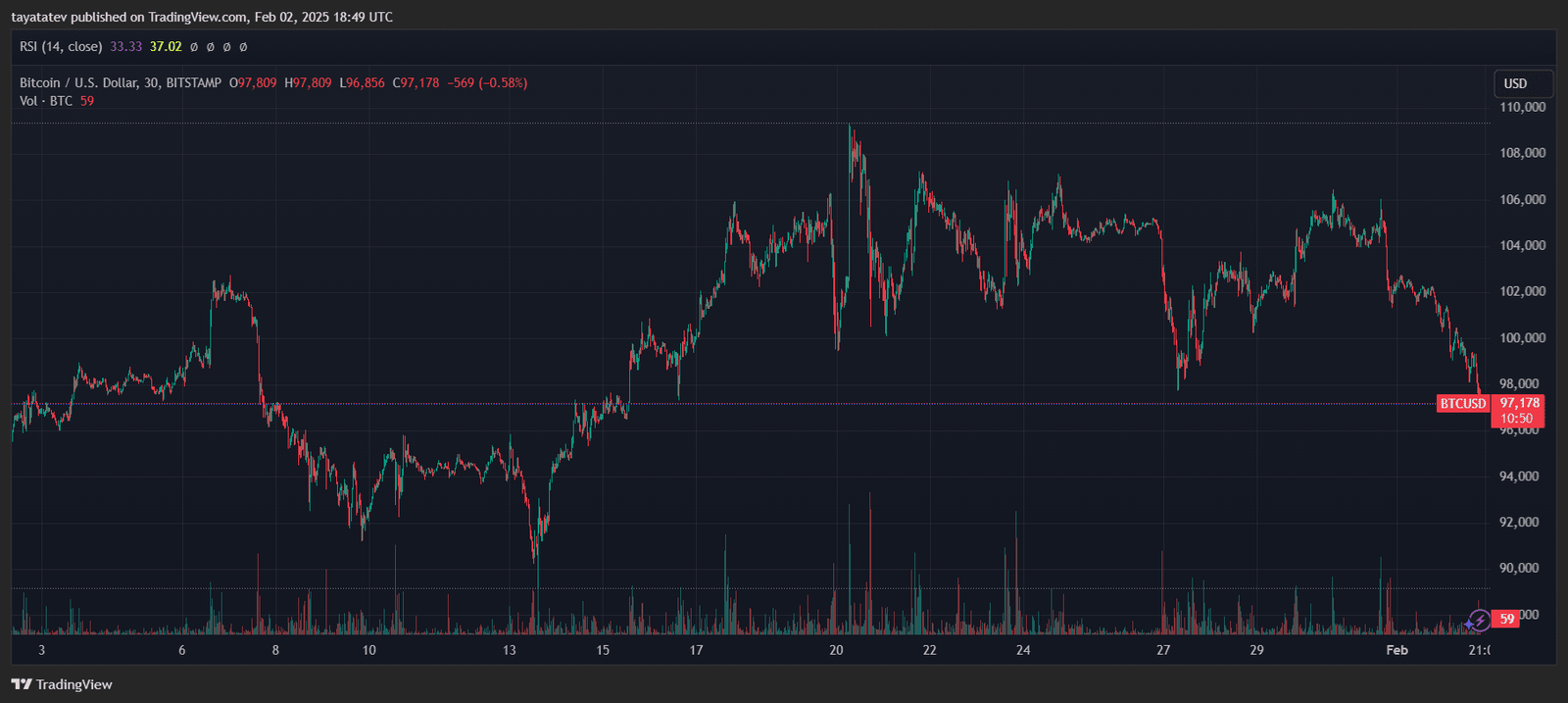Click the RSI value 33.33
Image resolution: width=1568 pixels, height=703 pixels.
tap(126, 46)
